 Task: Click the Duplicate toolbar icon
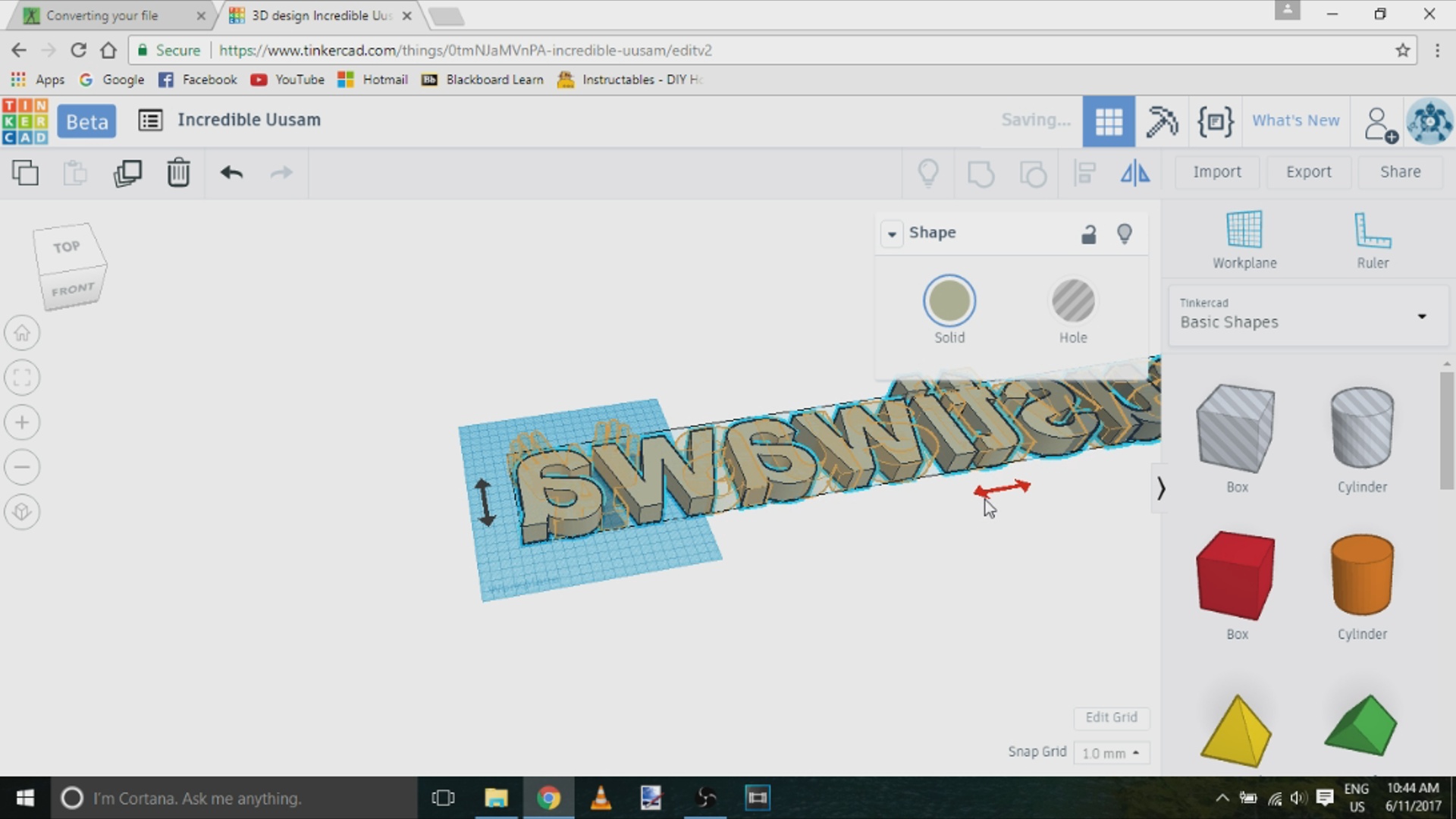pyautogui.click(x=127, y=173)
